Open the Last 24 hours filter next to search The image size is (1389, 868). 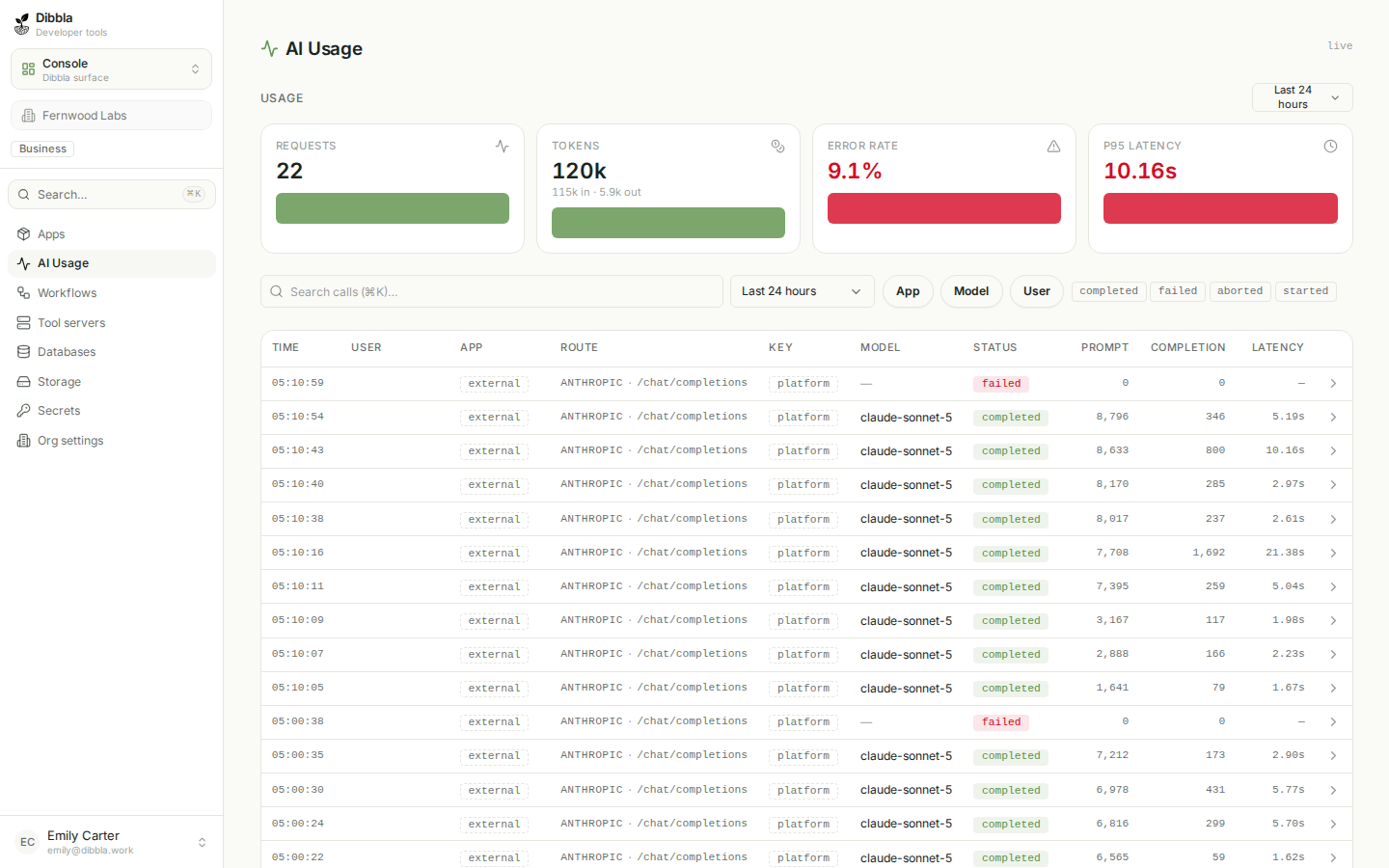[802, 291]
